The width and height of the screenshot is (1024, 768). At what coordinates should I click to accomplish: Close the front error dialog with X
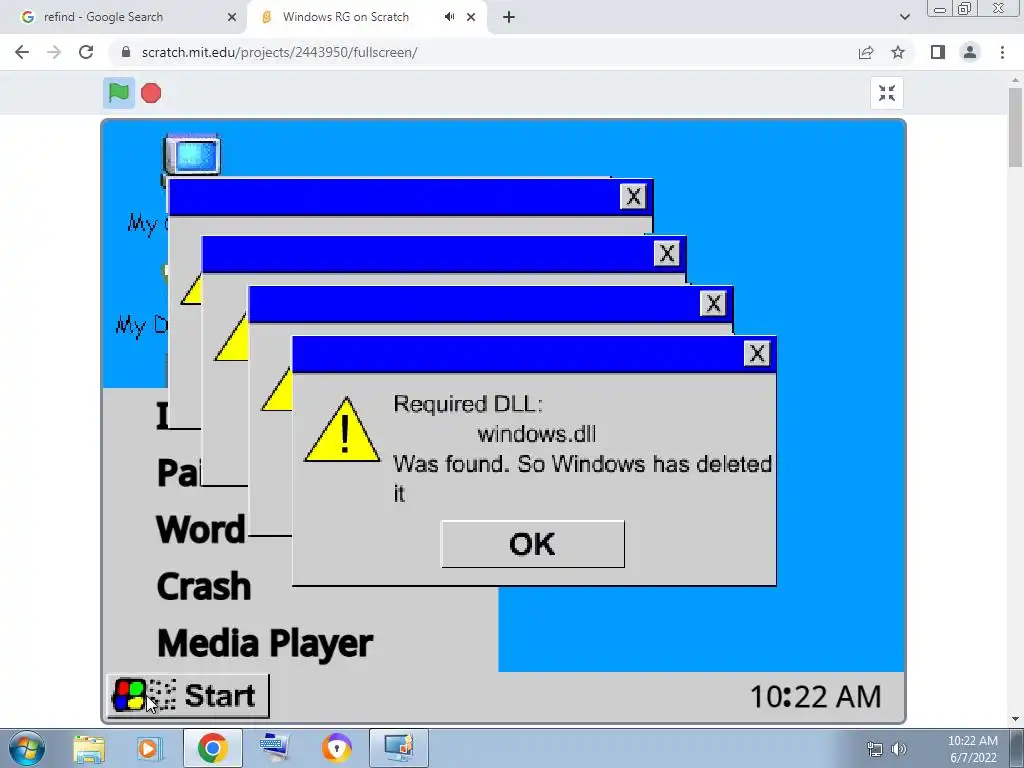click(757, 354)
